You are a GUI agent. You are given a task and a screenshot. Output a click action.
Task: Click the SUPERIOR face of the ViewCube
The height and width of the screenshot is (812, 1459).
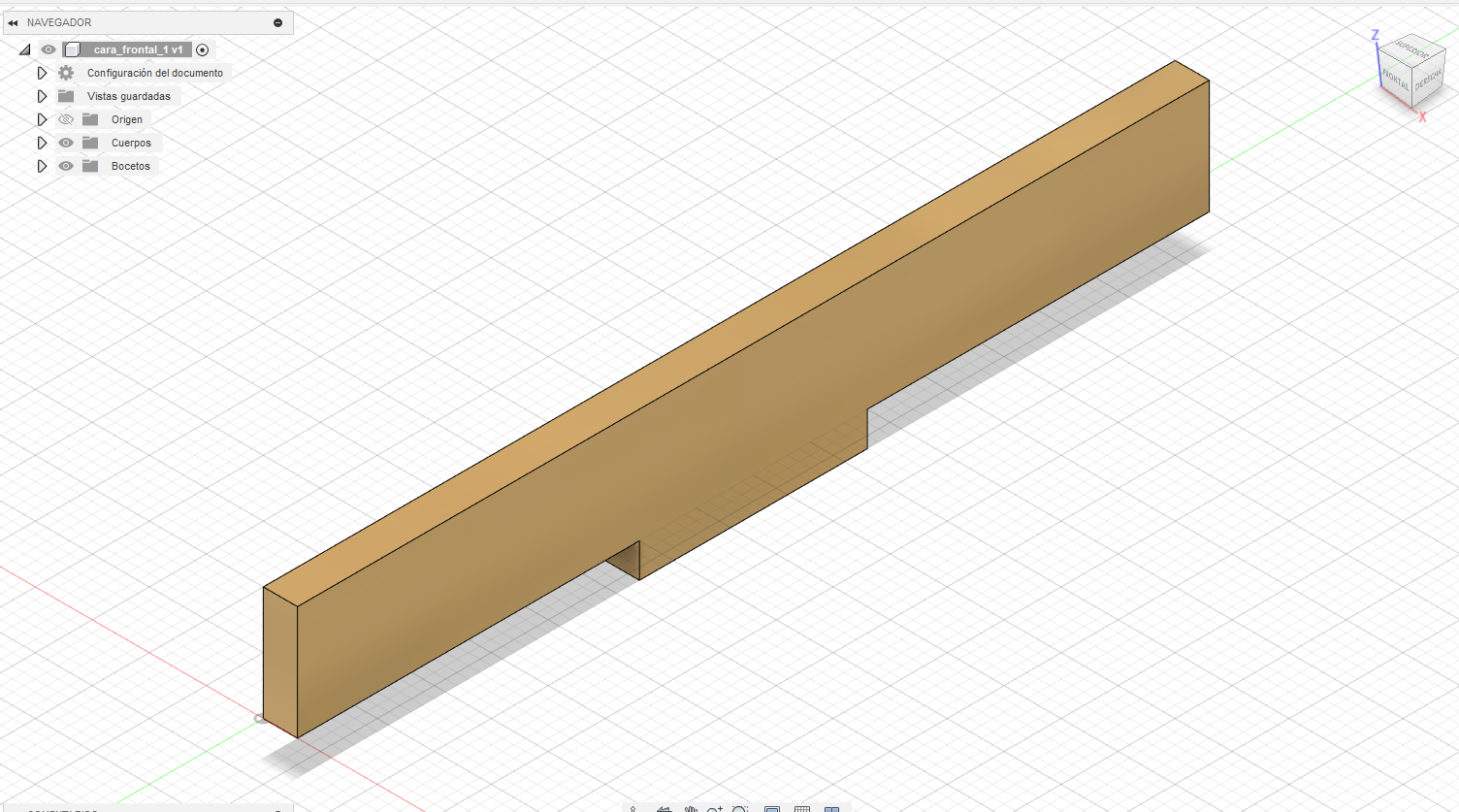tap(1411, 50)
